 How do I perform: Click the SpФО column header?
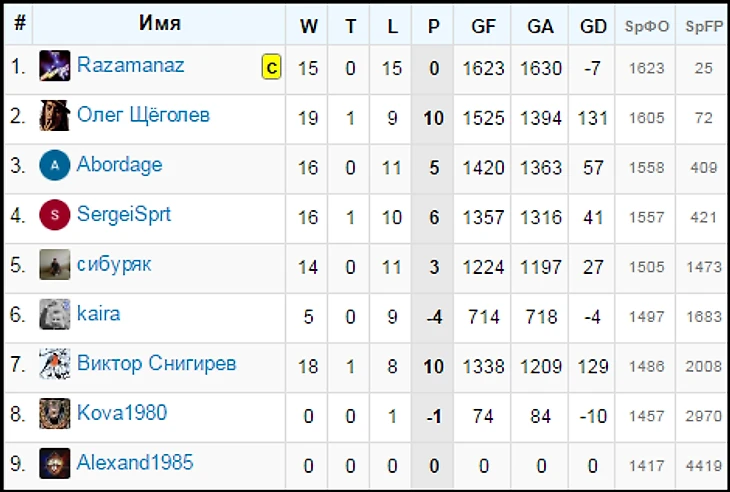click(647, 26)
